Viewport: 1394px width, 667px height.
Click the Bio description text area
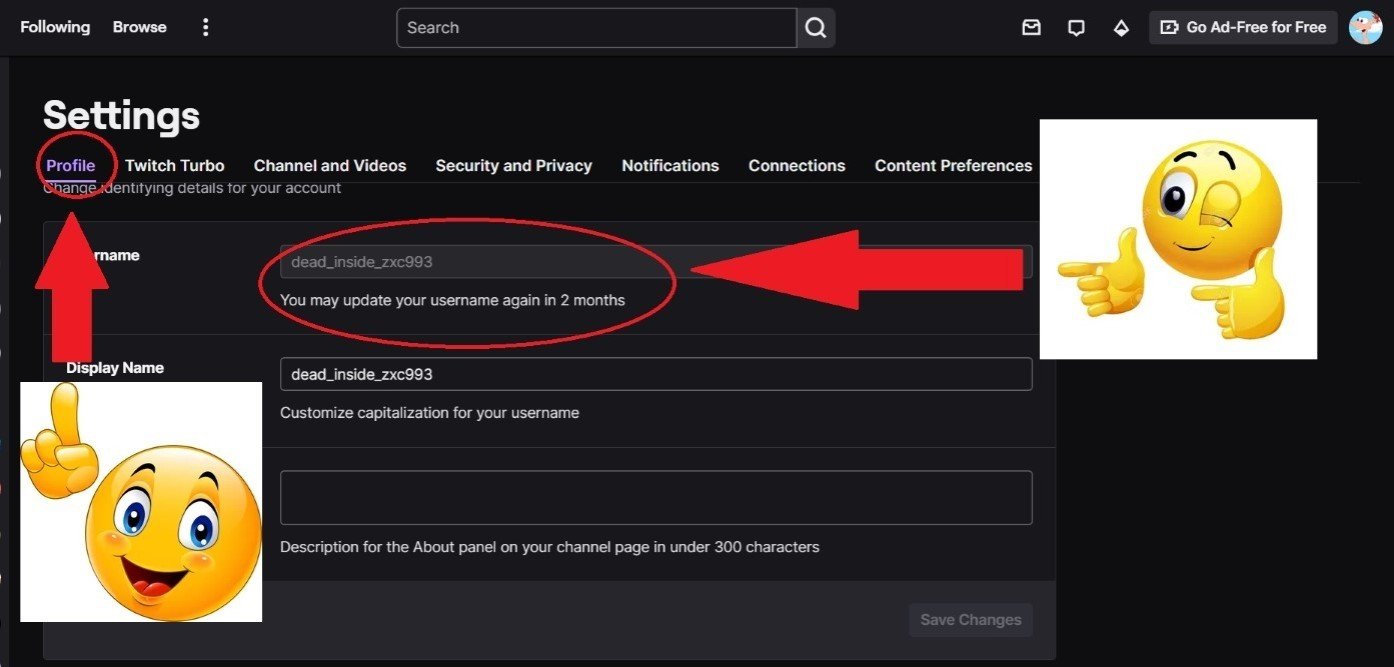click(656, 498)
